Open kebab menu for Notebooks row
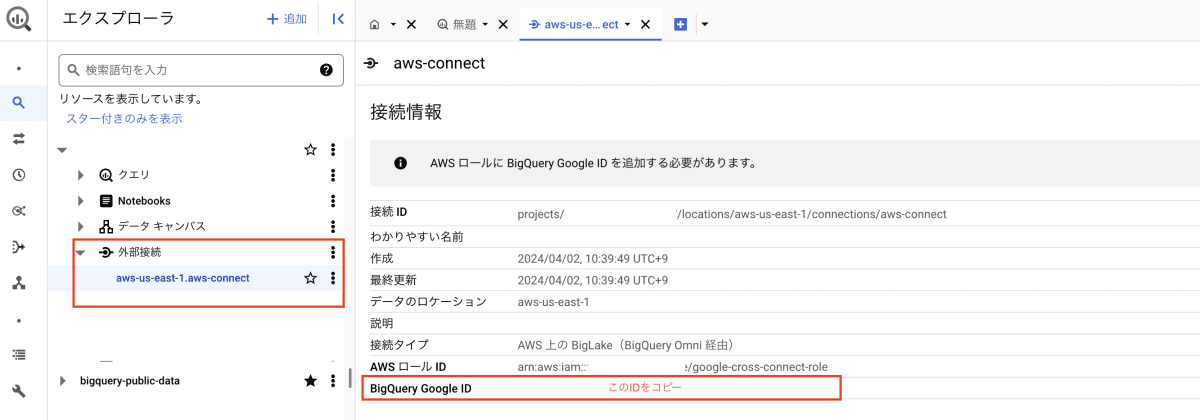The image size is (1200, 420). click(x=333, y=201)
